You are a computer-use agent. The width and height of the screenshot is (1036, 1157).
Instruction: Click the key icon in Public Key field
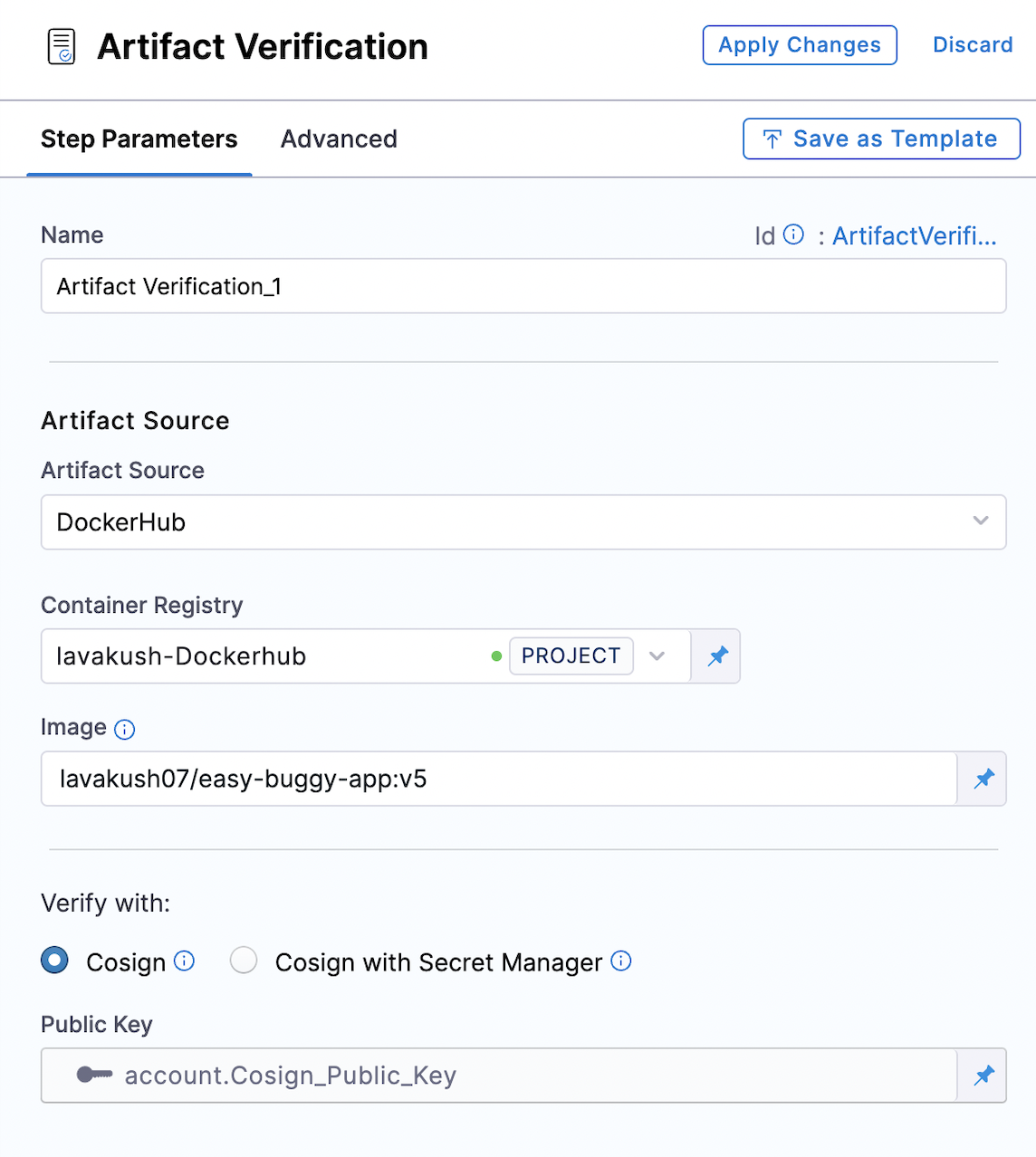[94, 1075]
